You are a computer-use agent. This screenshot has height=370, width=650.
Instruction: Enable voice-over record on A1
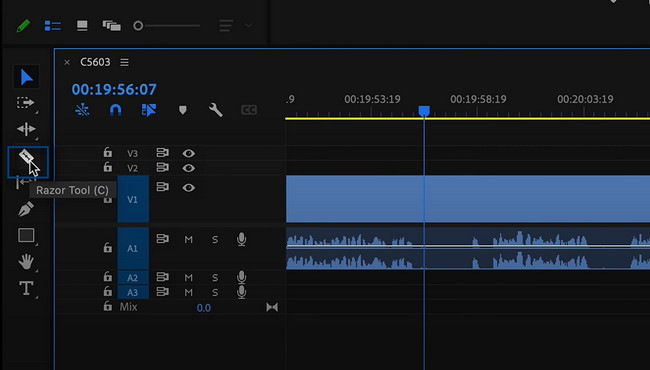coord(241,239)
